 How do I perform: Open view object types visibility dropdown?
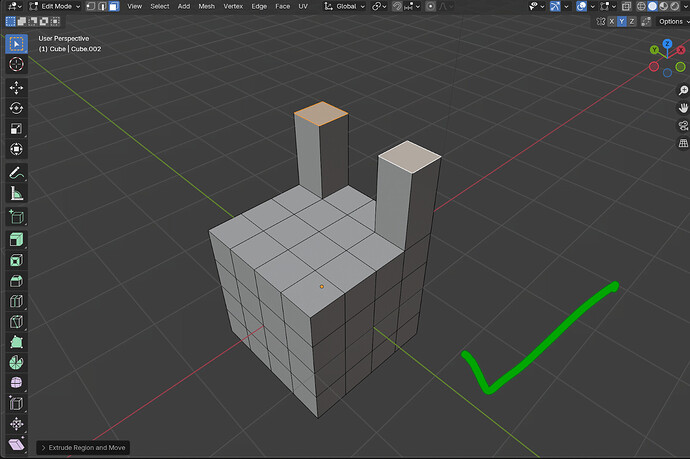(x=536, y=6)
